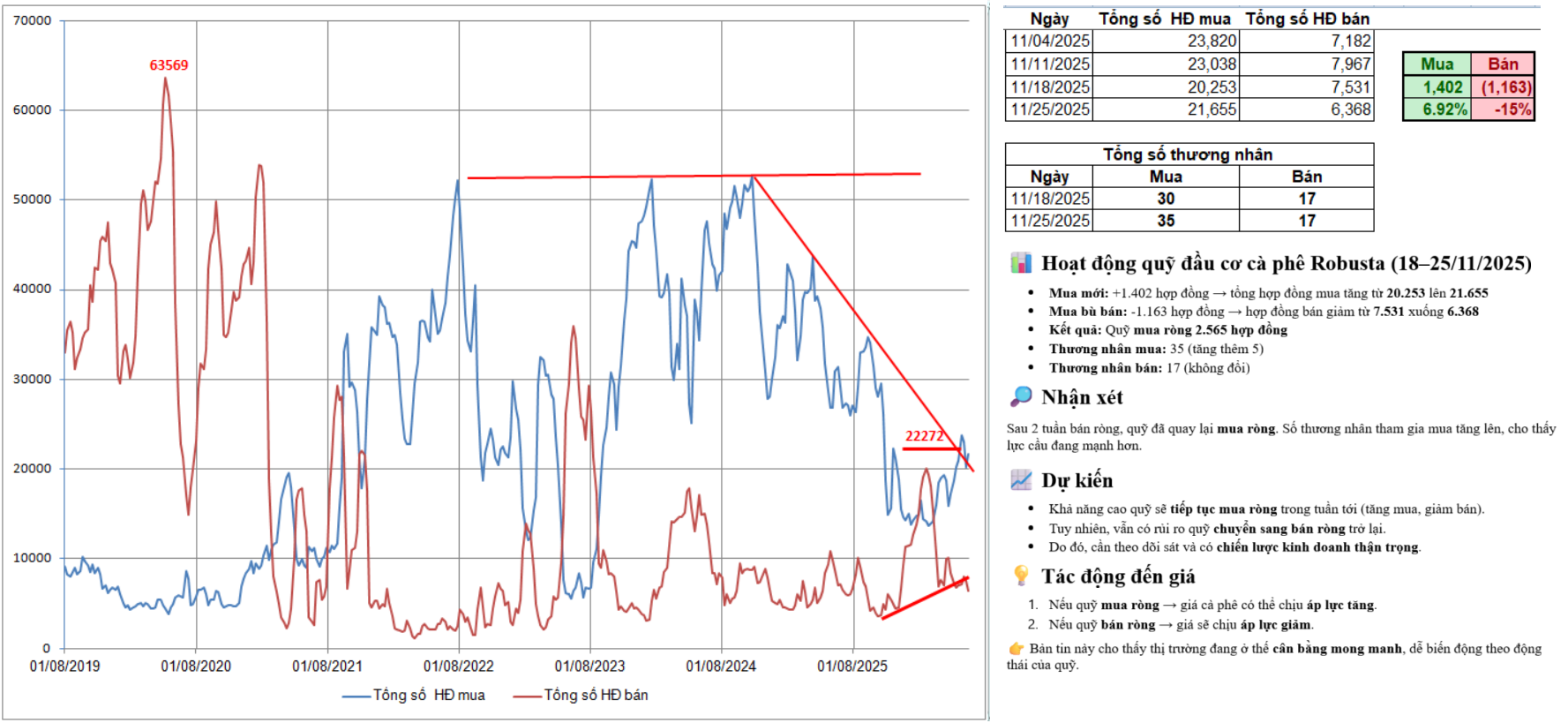Select the red legend marker for Tổng số HĐ bán

pyautogui.click(x=527, y=697)
